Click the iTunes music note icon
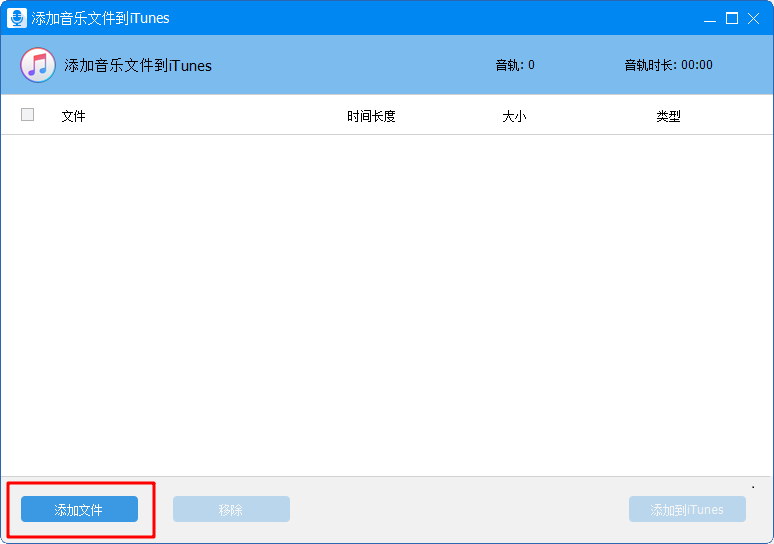The image size is (774, 544). [x=38, y=65]
